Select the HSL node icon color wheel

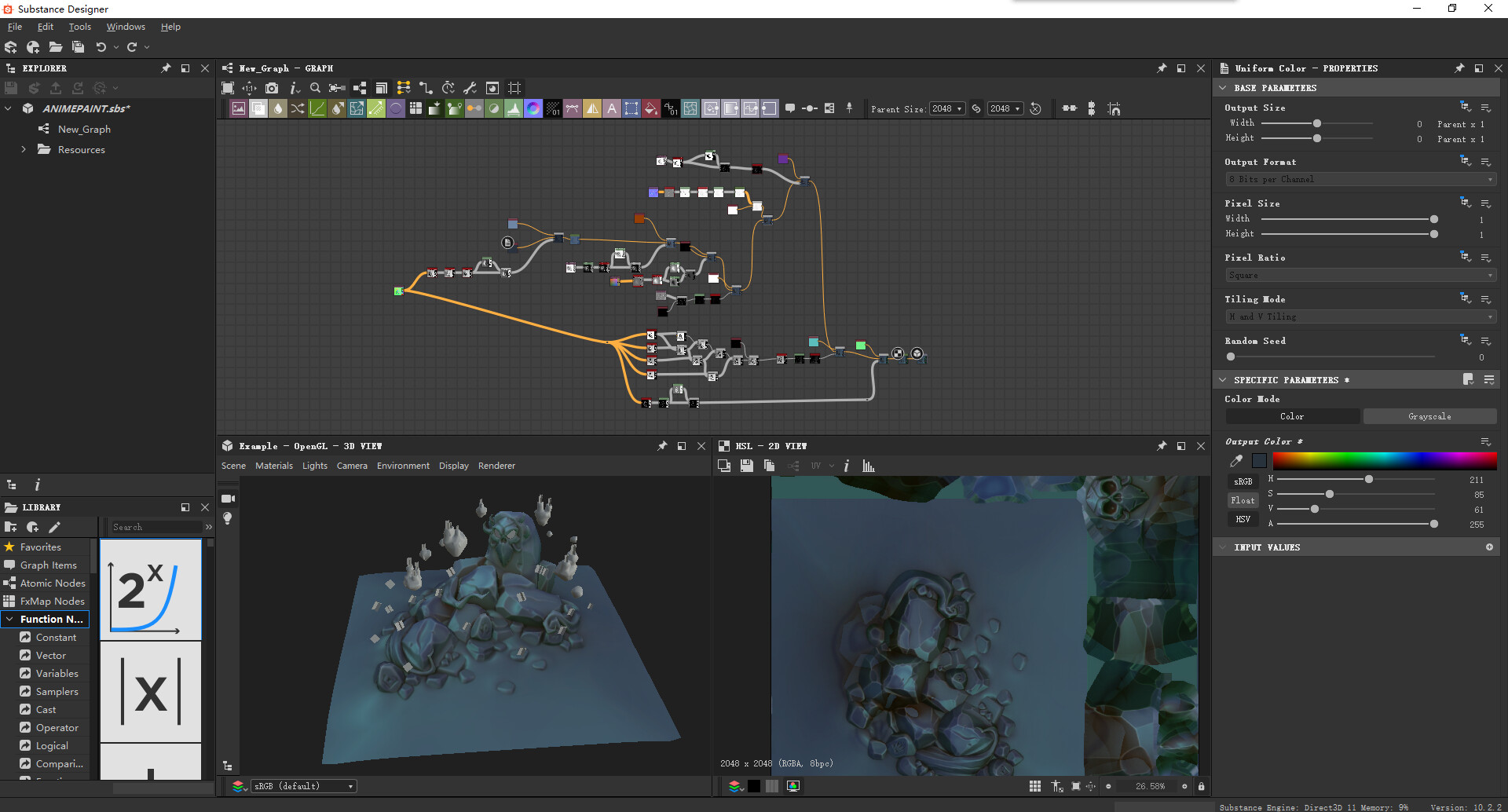[x=533, y=108]
